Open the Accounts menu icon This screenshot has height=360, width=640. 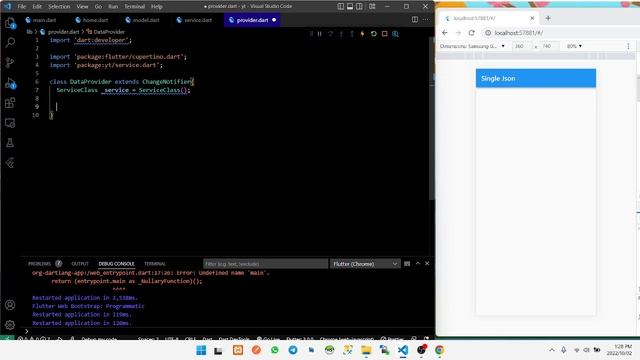tap(10, 305)
